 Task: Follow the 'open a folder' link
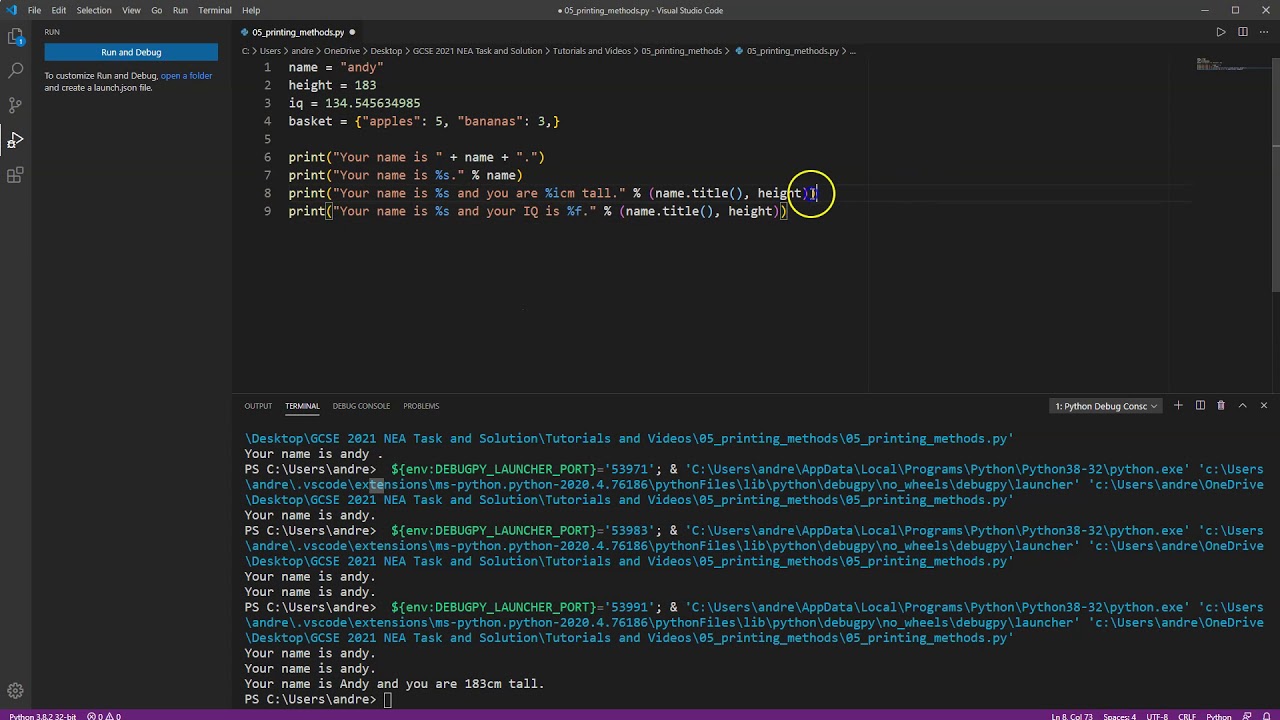pyautogui.click(x=187, y=76)
